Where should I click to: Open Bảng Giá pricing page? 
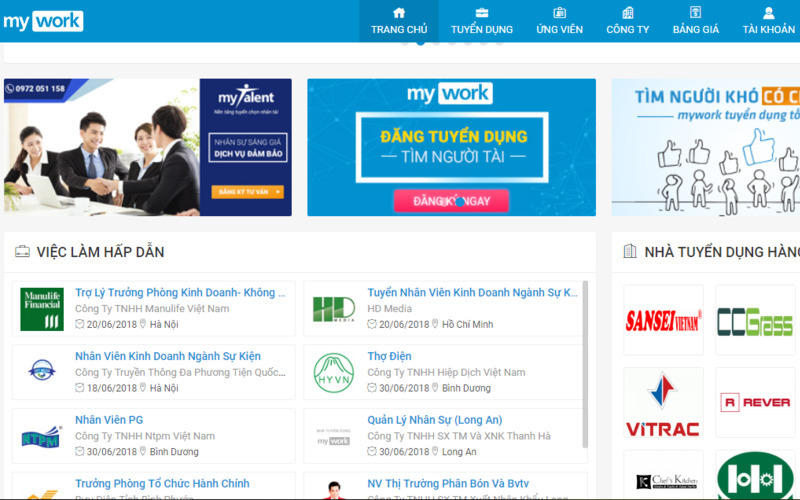(x=695, y=21)
